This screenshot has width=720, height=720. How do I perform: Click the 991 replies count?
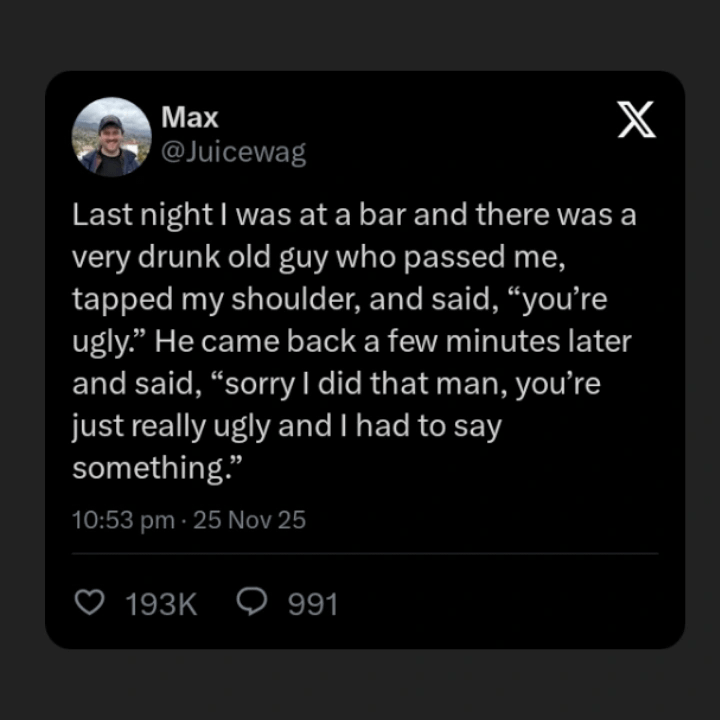click(x=313, y=604)
